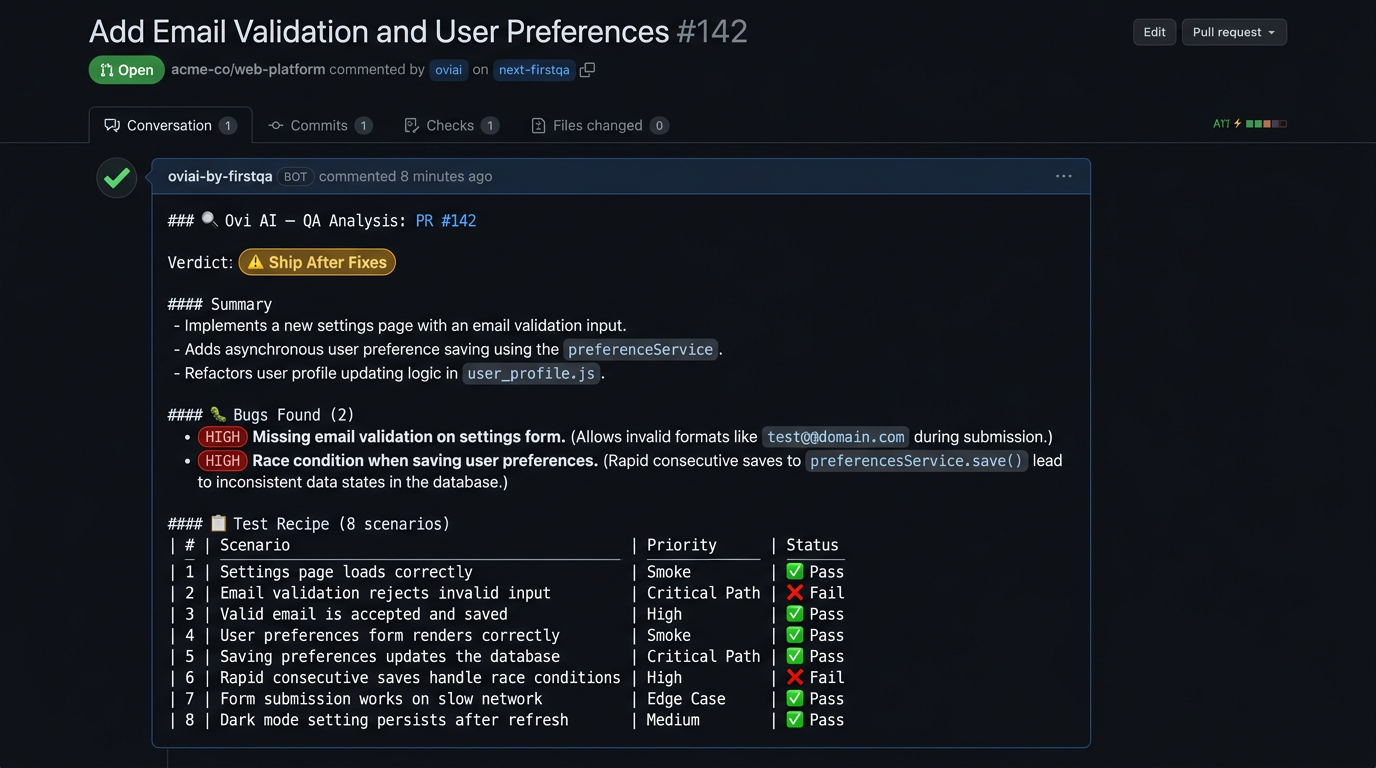Click the Files changed file icon
The image size is (1376, 768).
coord(537,125)
